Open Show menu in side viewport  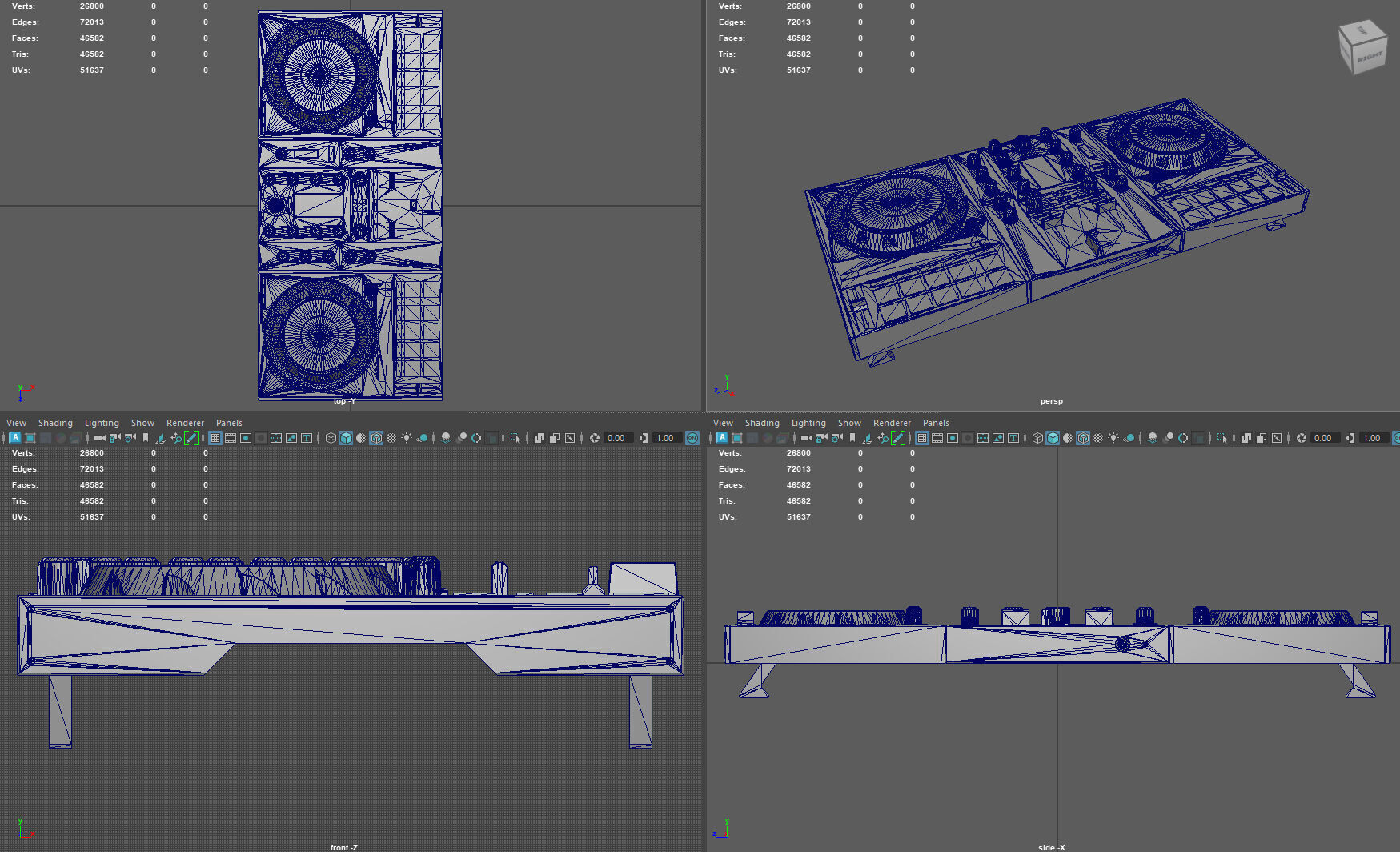[x=849, y=423]
